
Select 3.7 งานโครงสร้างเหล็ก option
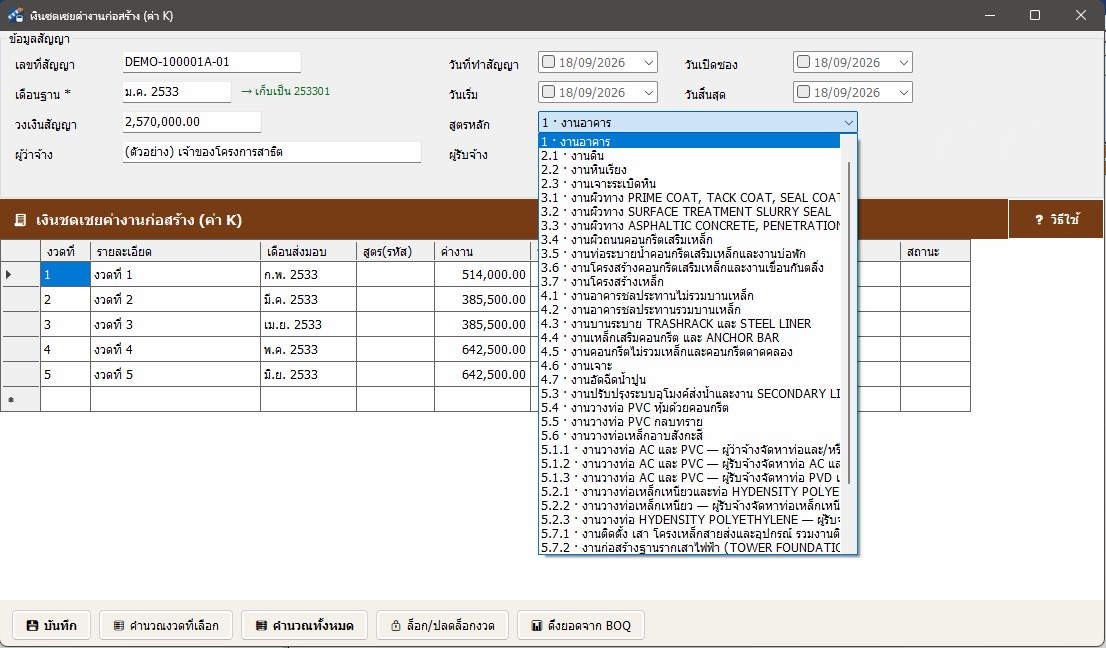(x=690, y=282)
